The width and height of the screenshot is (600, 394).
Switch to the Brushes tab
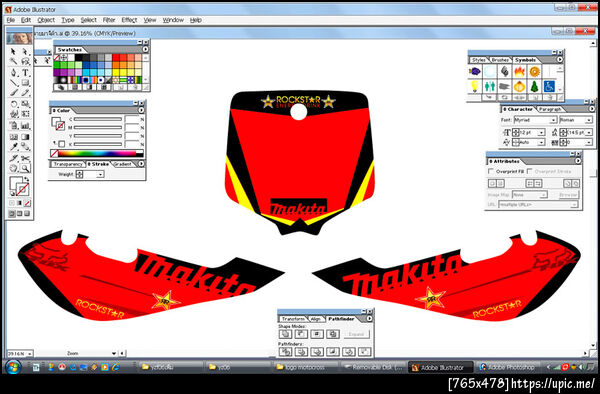point(500,60)
